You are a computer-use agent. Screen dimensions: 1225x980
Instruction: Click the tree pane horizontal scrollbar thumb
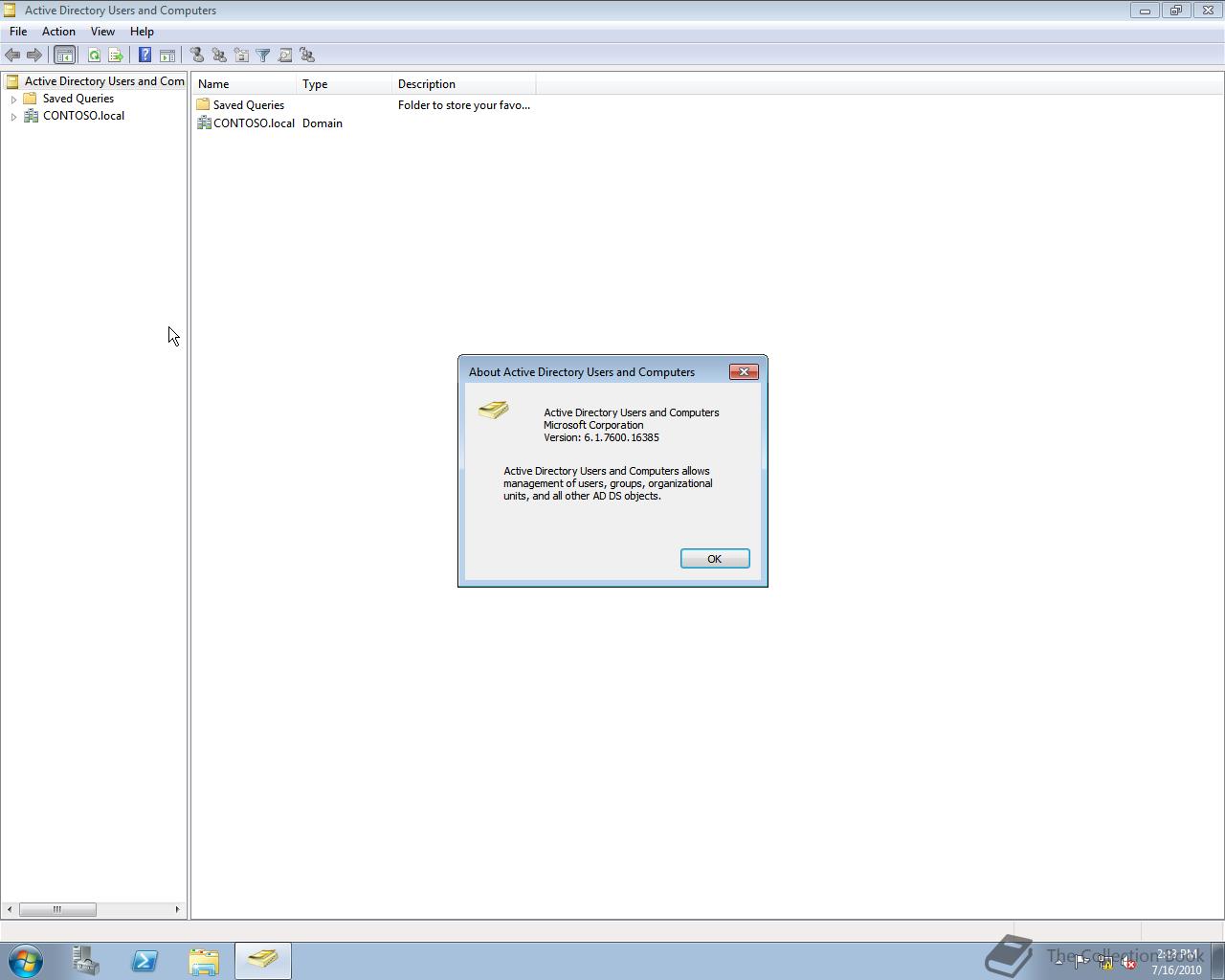57,909
